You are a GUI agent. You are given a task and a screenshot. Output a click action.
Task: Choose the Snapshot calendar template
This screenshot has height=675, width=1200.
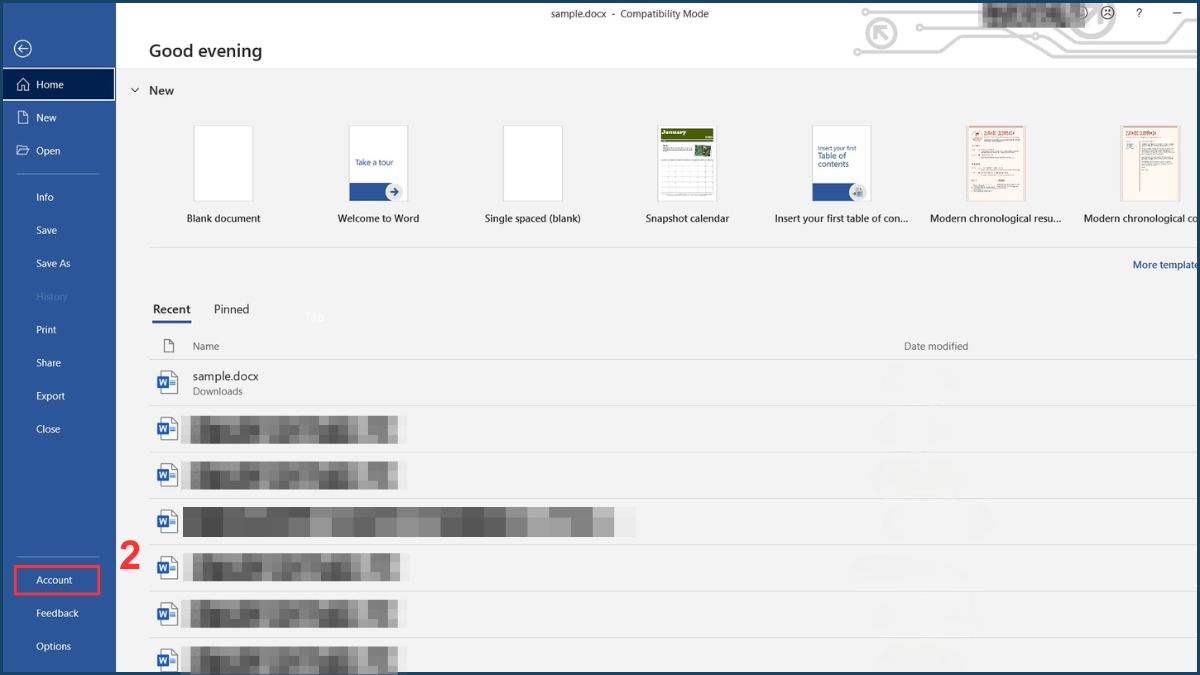687,175
